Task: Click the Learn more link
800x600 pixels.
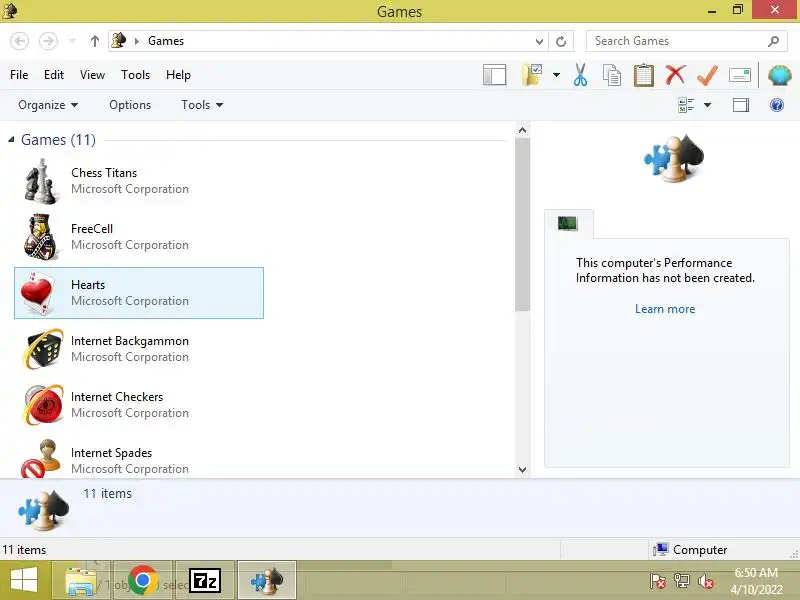Action: tap(665, 309)
